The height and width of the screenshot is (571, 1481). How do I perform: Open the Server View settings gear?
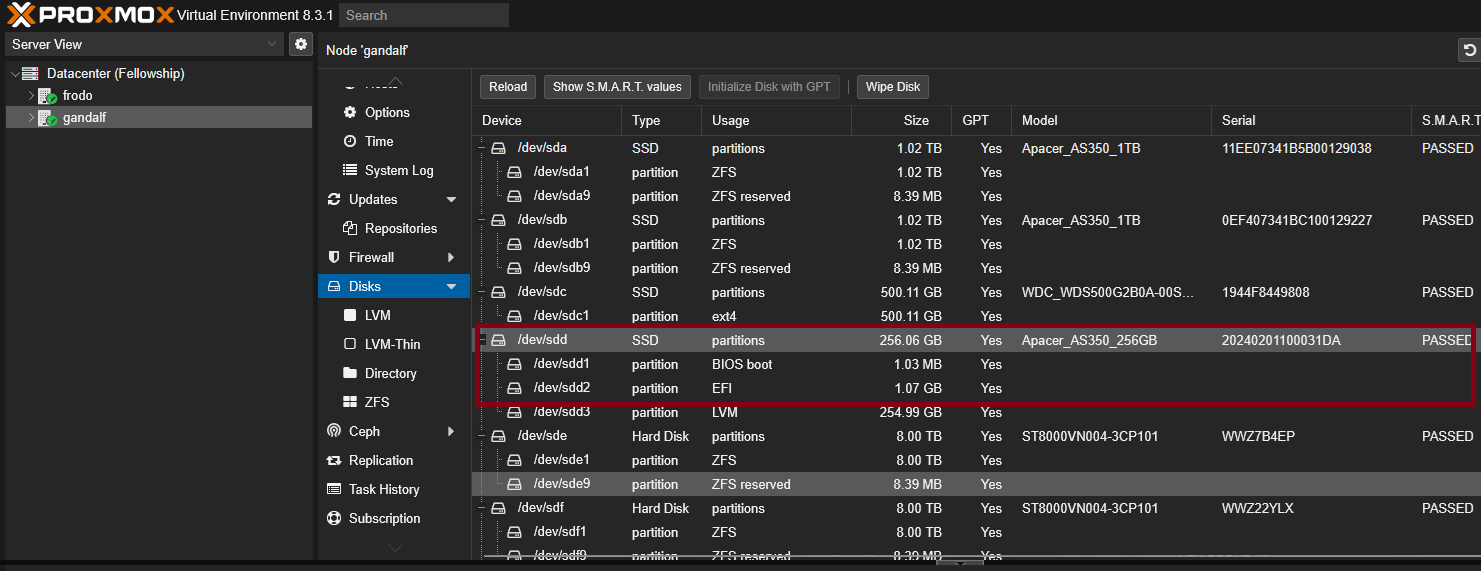300,44
